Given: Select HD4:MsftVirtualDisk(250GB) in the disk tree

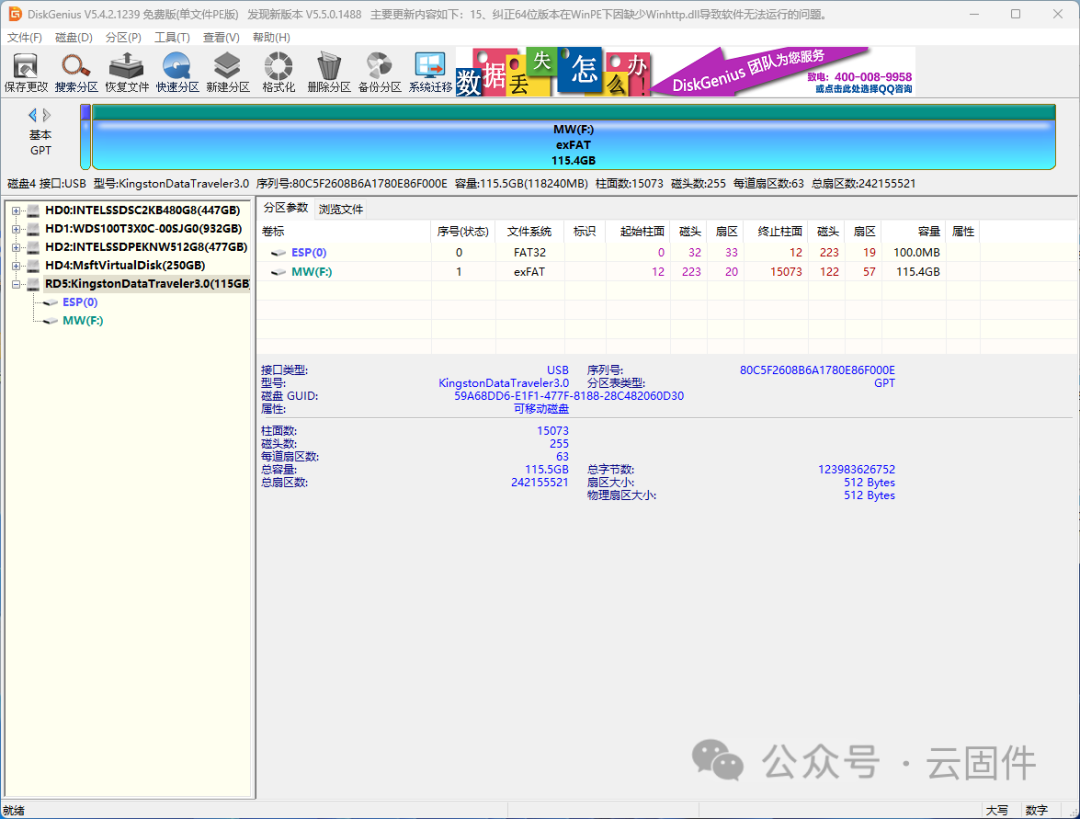Looking at the screenshot, I should pyautogui.click(x=125, y=265).
